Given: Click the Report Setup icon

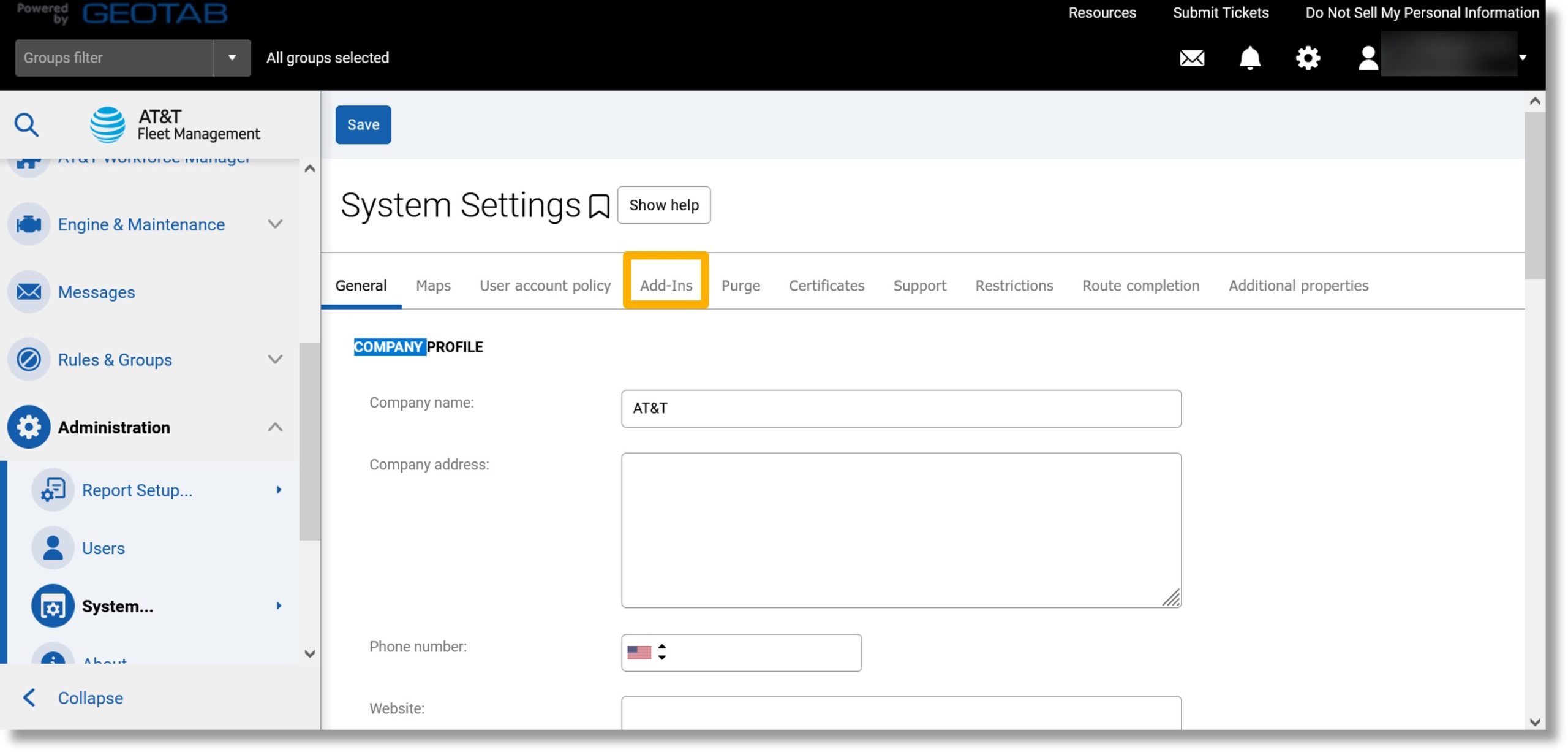Looking at the screenshot, I should [x=53, y=490].
